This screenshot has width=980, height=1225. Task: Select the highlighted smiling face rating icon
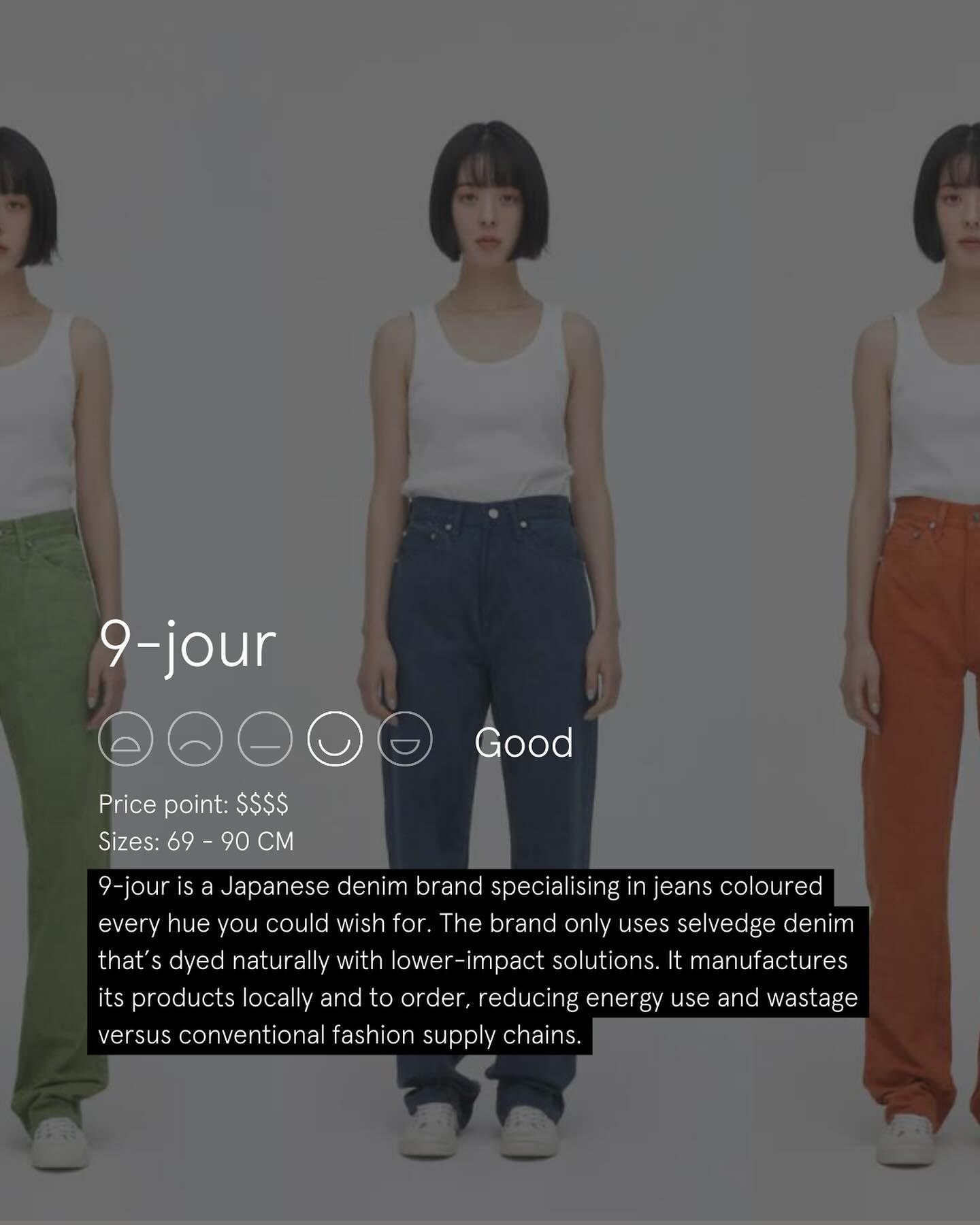335,738
